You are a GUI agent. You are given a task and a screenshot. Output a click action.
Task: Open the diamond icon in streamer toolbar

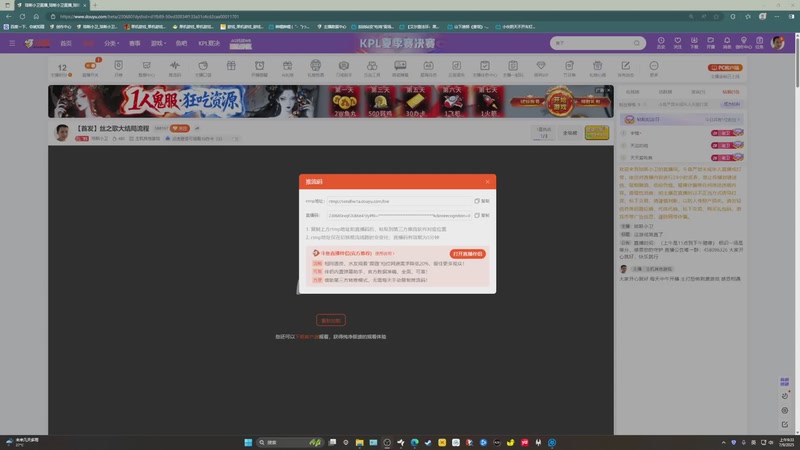click(541, 66)
